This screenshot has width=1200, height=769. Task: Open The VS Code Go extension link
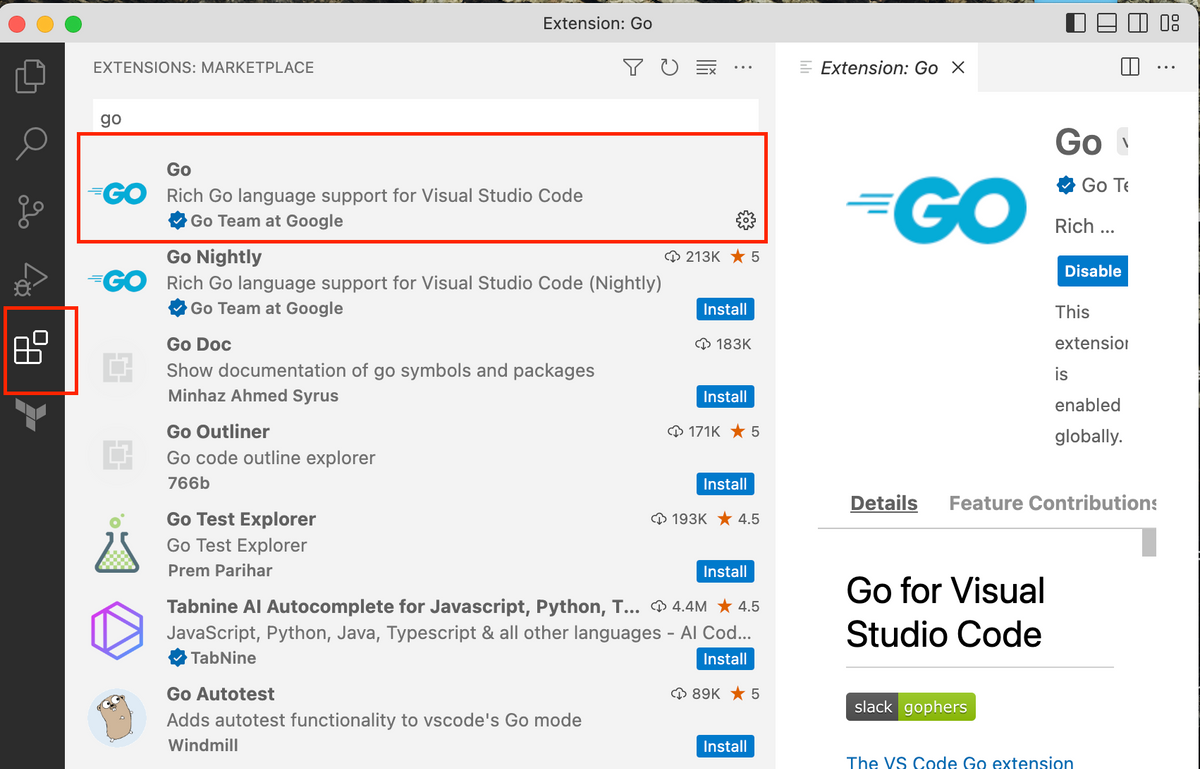point(960,762)
